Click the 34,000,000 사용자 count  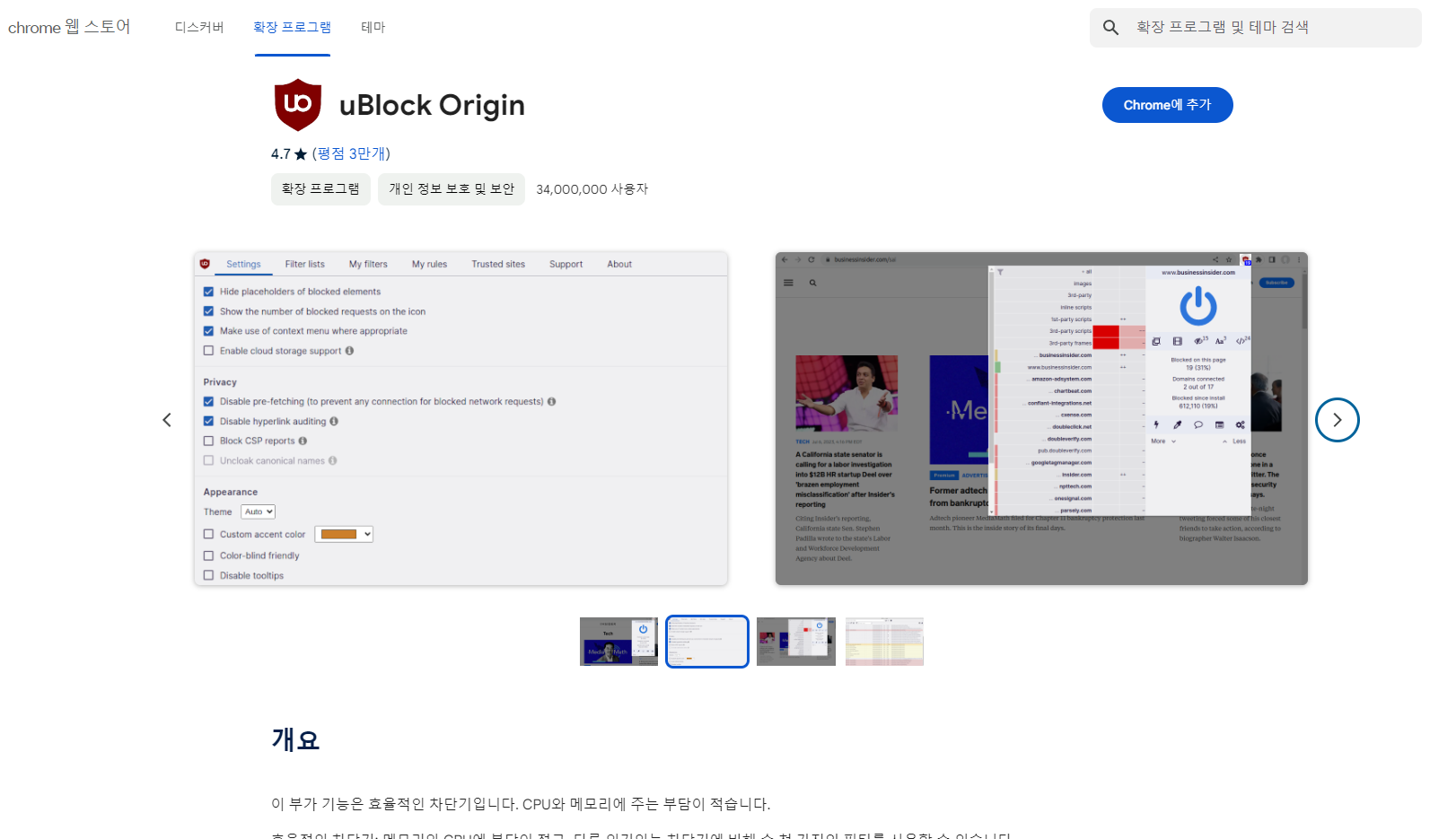[592, 189]
